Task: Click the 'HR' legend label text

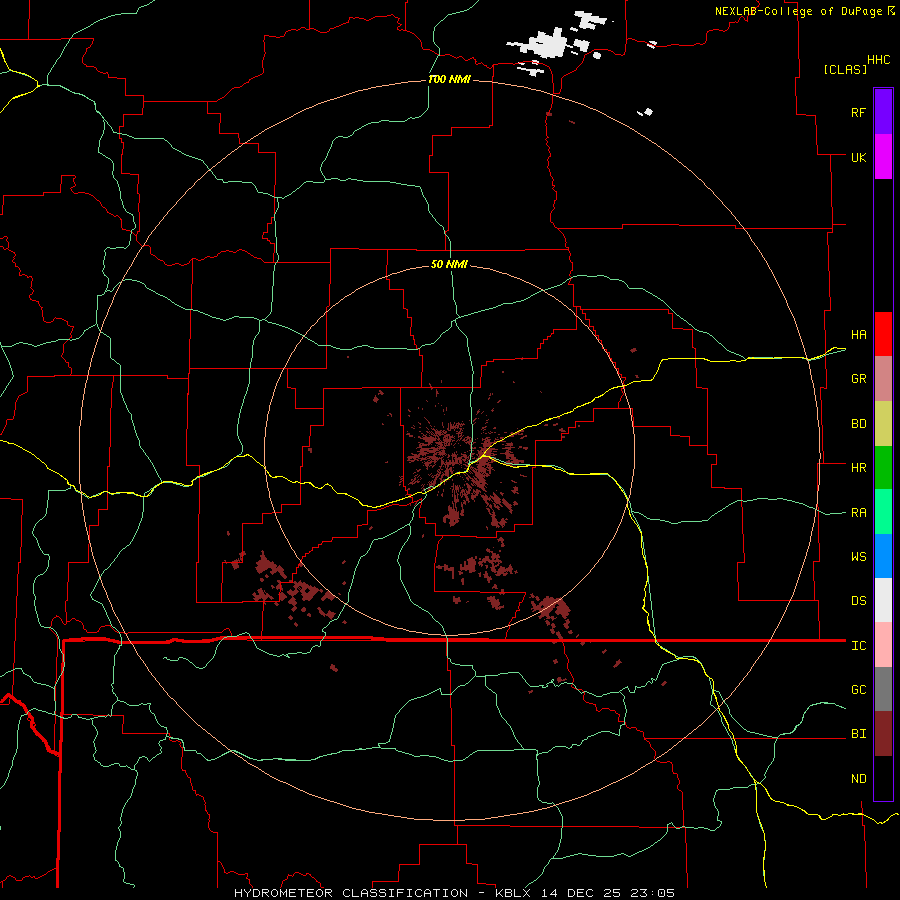Action: 859,468
